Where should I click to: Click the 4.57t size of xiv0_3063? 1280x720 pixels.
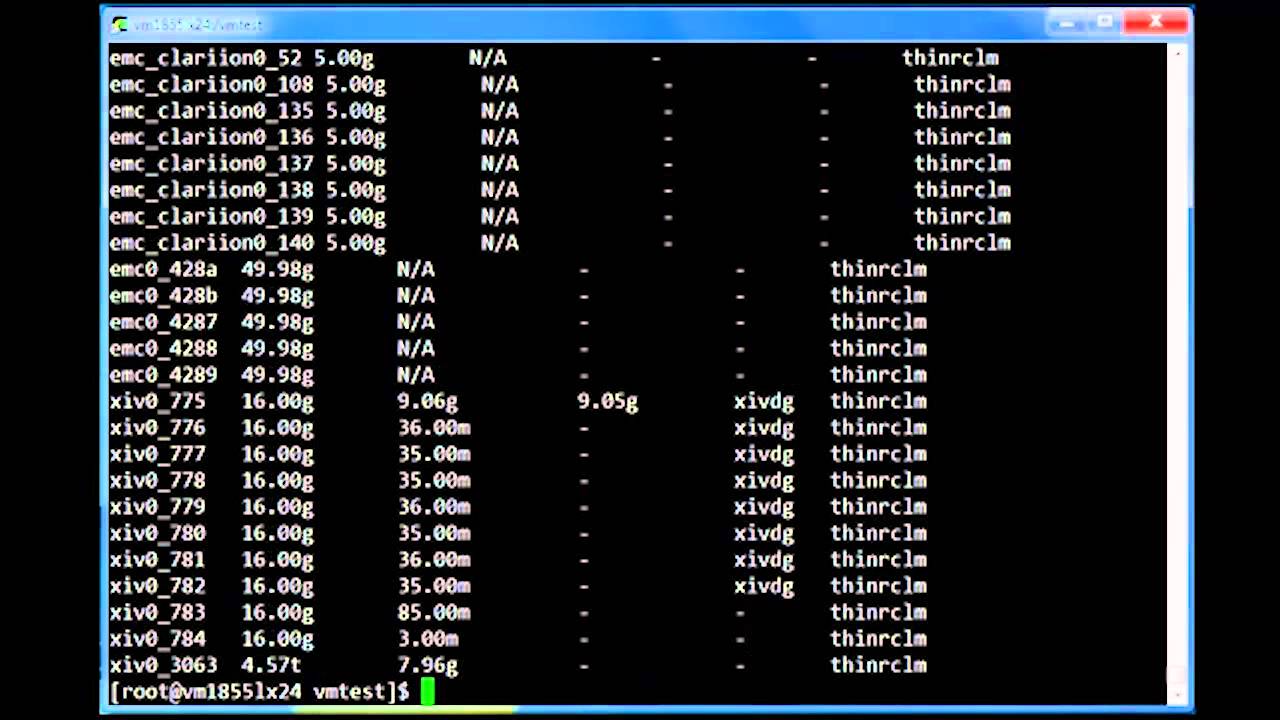click(x=271, y=665)
